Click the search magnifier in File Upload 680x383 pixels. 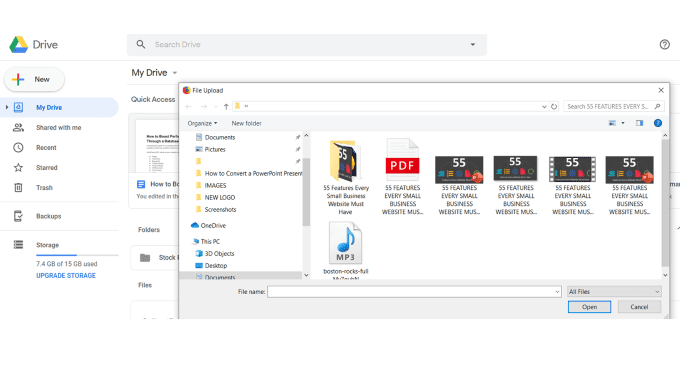click(x=657, y=106)
